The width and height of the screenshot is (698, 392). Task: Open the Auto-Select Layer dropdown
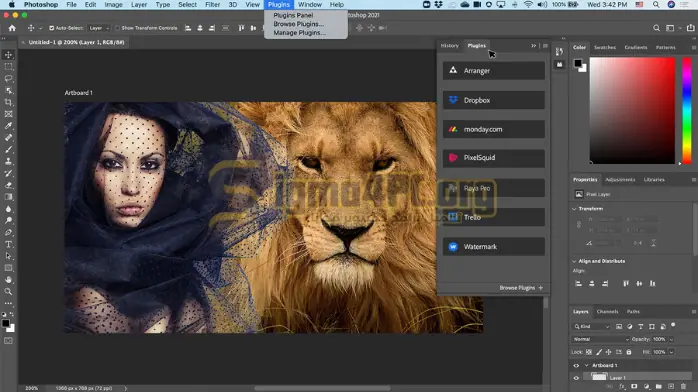pyautogui.click(x=98, y=28)
